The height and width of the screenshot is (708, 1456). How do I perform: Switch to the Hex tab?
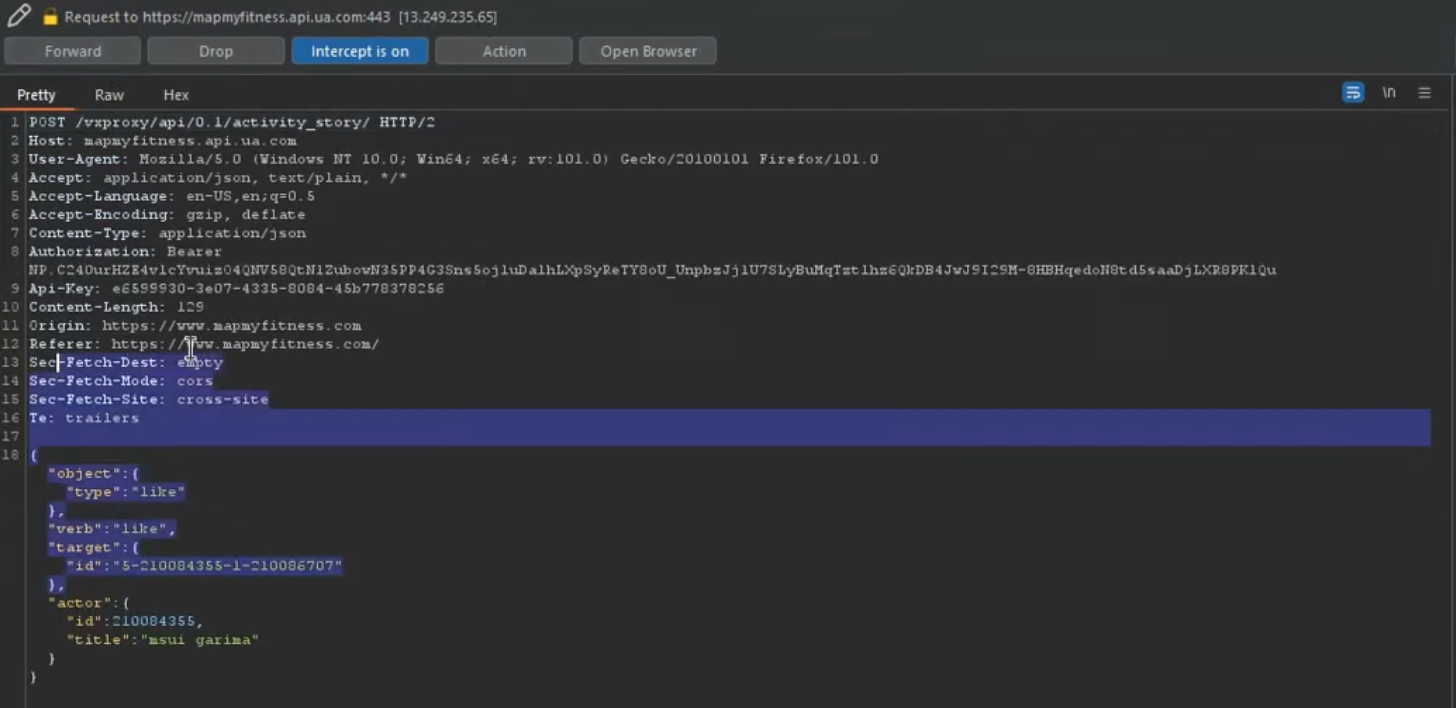[176, 95]
